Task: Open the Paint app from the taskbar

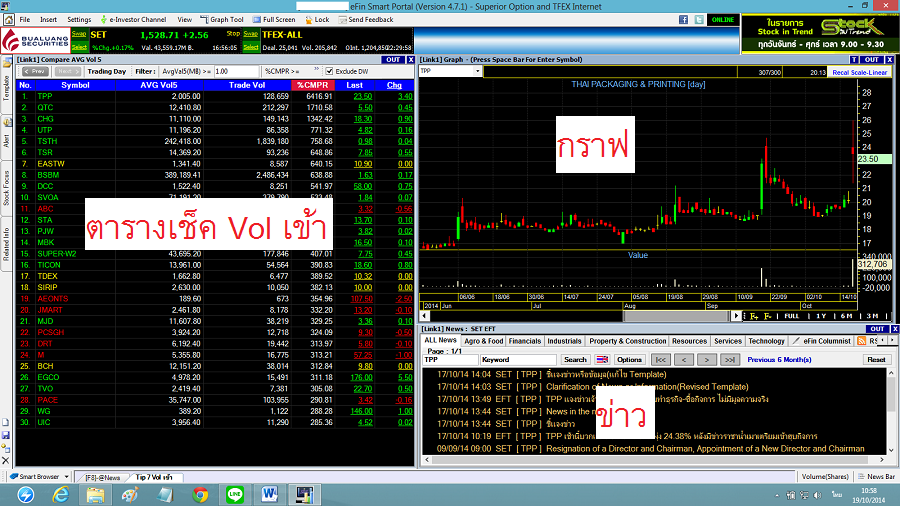Action: (x=130, y=495)
